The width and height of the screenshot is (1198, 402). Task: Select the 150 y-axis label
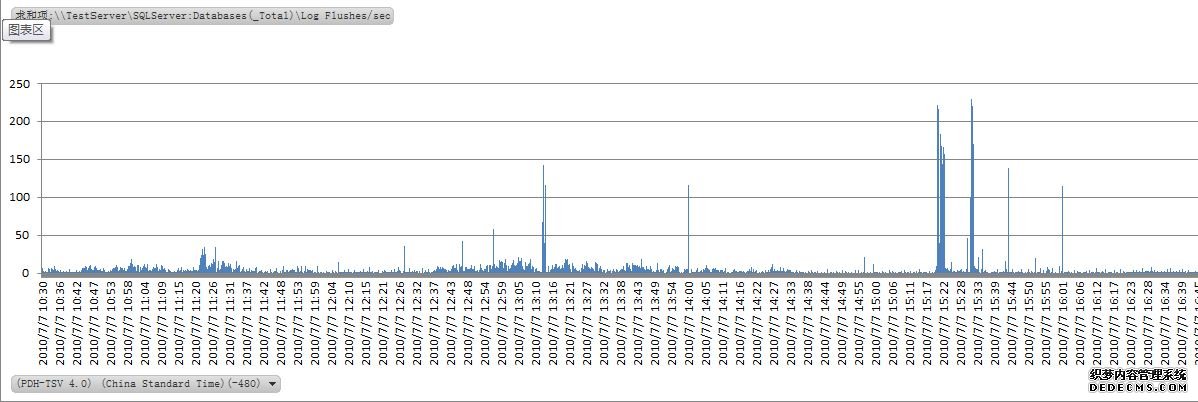pyautogui.click(x=18, y=160)
